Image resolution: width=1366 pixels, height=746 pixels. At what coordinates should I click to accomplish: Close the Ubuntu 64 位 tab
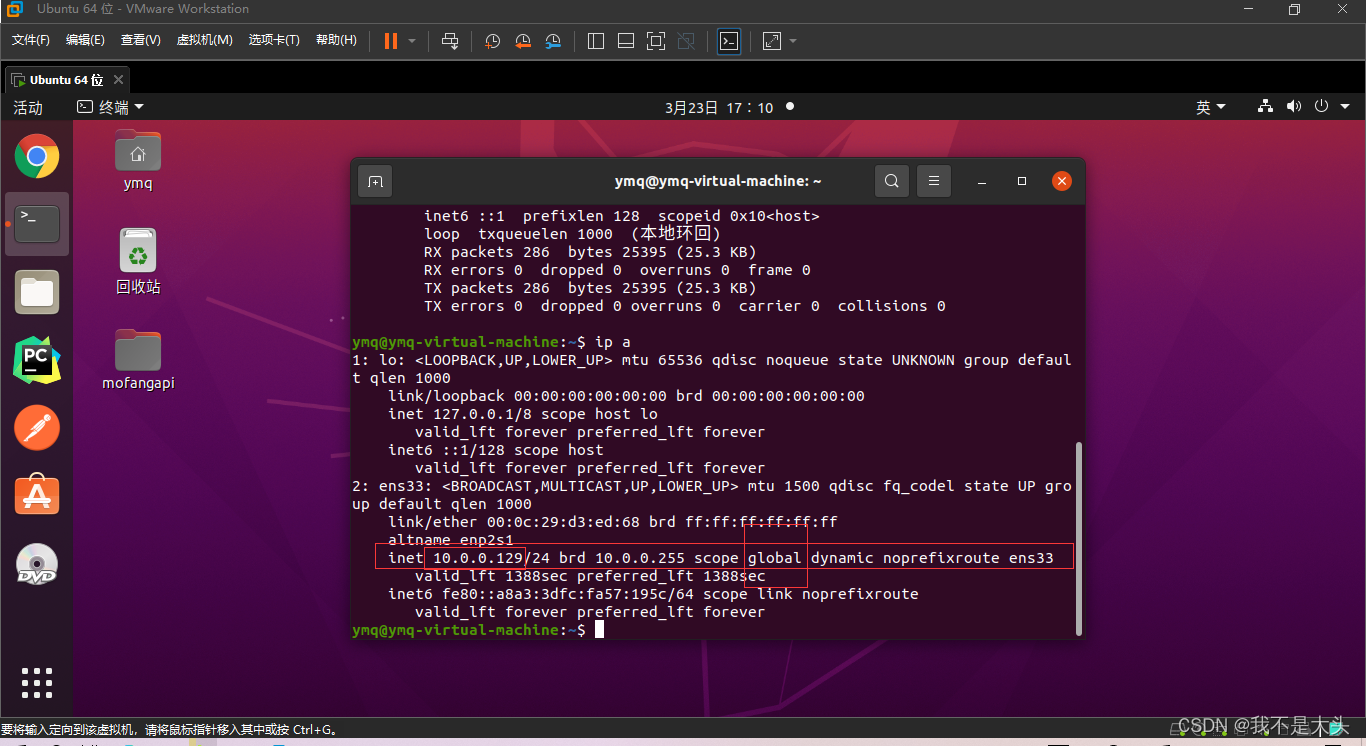pyautogui.click(x=119, y=80)
